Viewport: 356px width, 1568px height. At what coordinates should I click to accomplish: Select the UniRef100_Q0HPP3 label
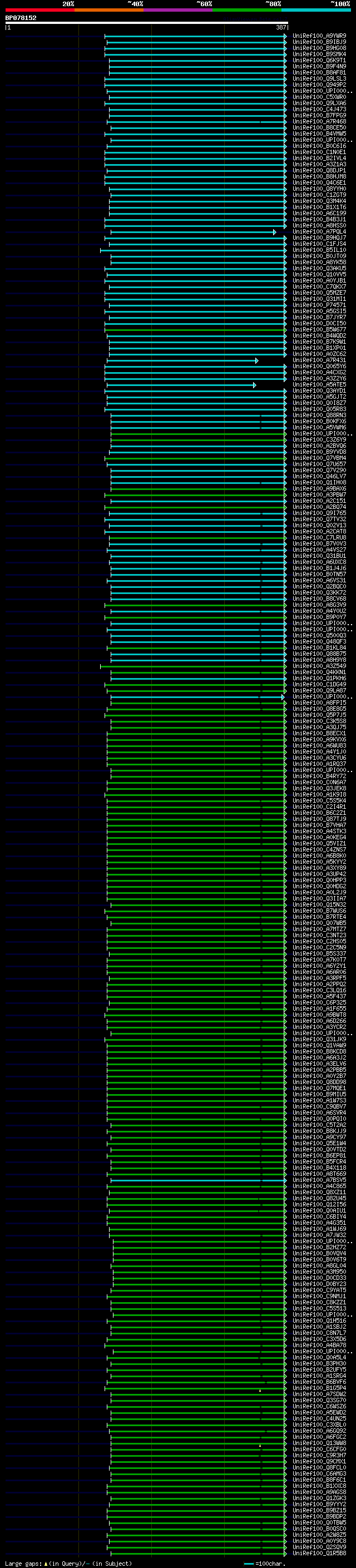[x=319, y=880]
